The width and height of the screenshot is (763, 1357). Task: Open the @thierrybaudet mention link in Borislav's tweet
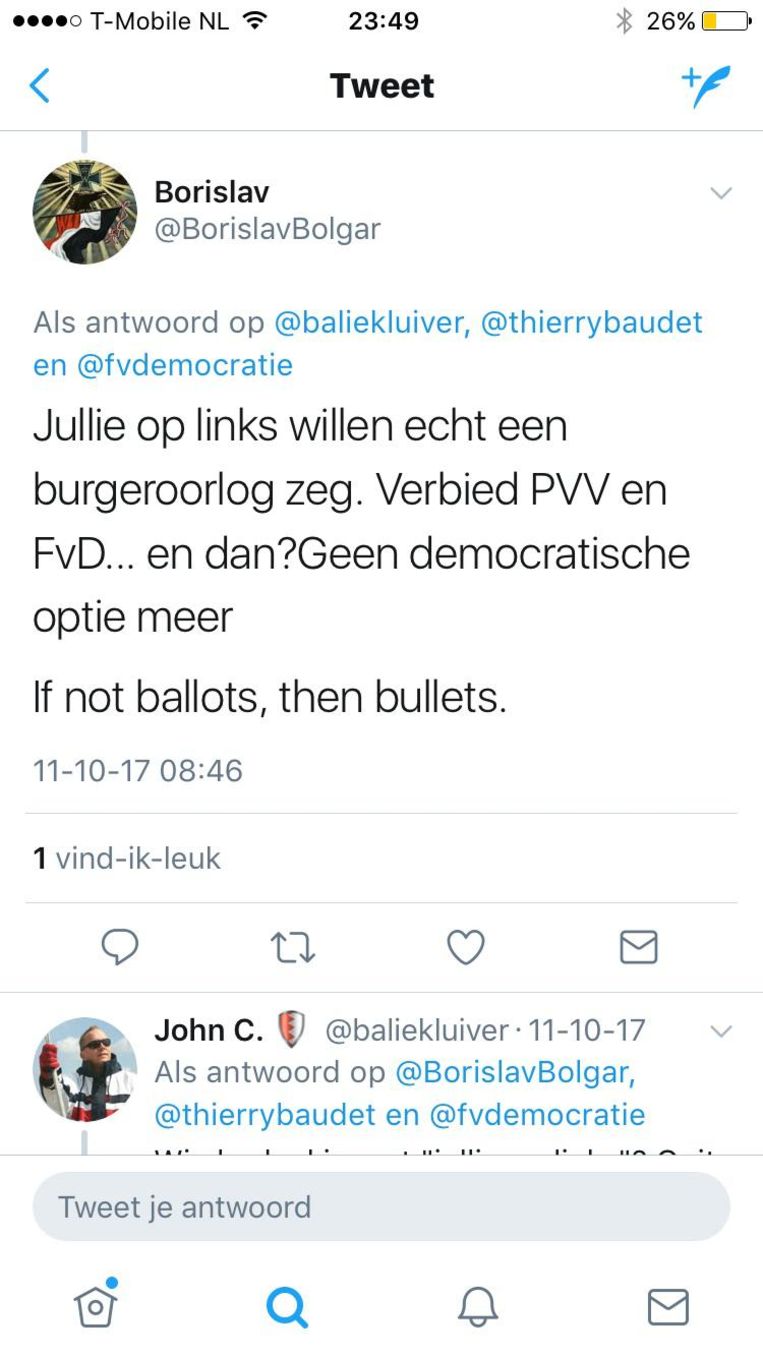[592, 323]
